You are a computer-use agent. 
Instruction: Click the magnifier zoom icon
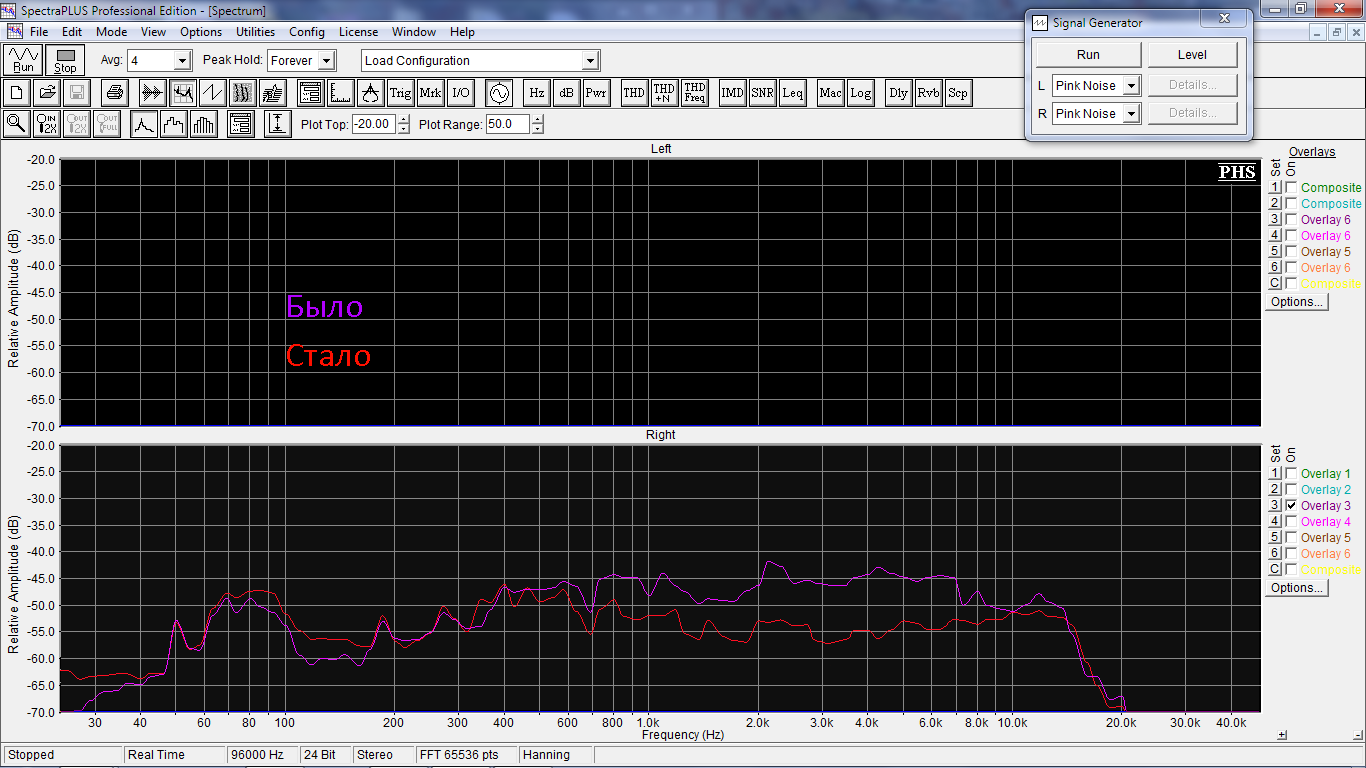17,124
